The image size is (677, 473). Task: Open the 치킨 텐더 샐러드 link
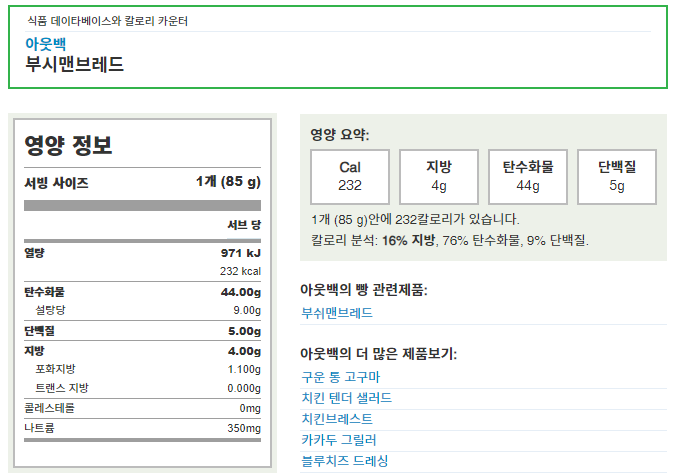(x=347, y=398)
